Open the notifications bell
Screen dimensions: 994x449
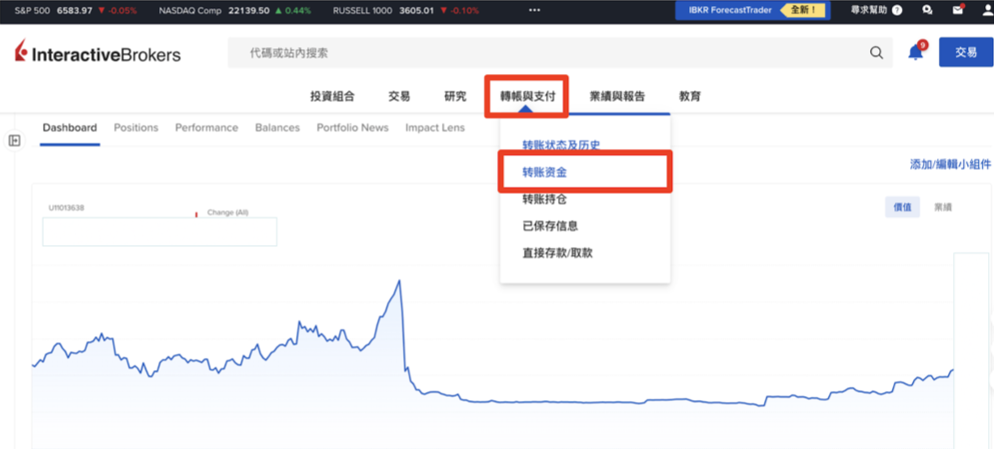click(915, 53)
